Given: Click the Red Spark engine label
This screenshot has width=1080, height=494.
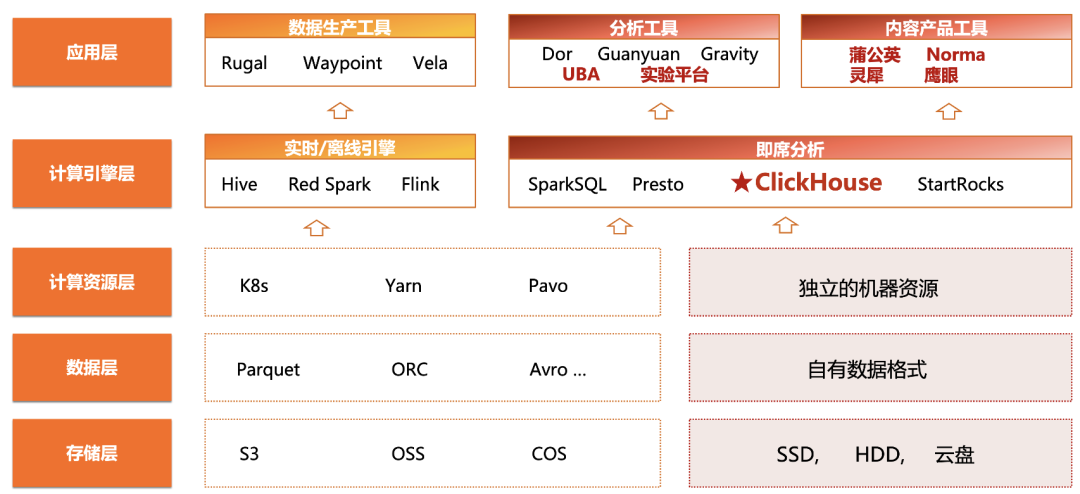Looking at the screenshot, I should (x=329, y=185).
